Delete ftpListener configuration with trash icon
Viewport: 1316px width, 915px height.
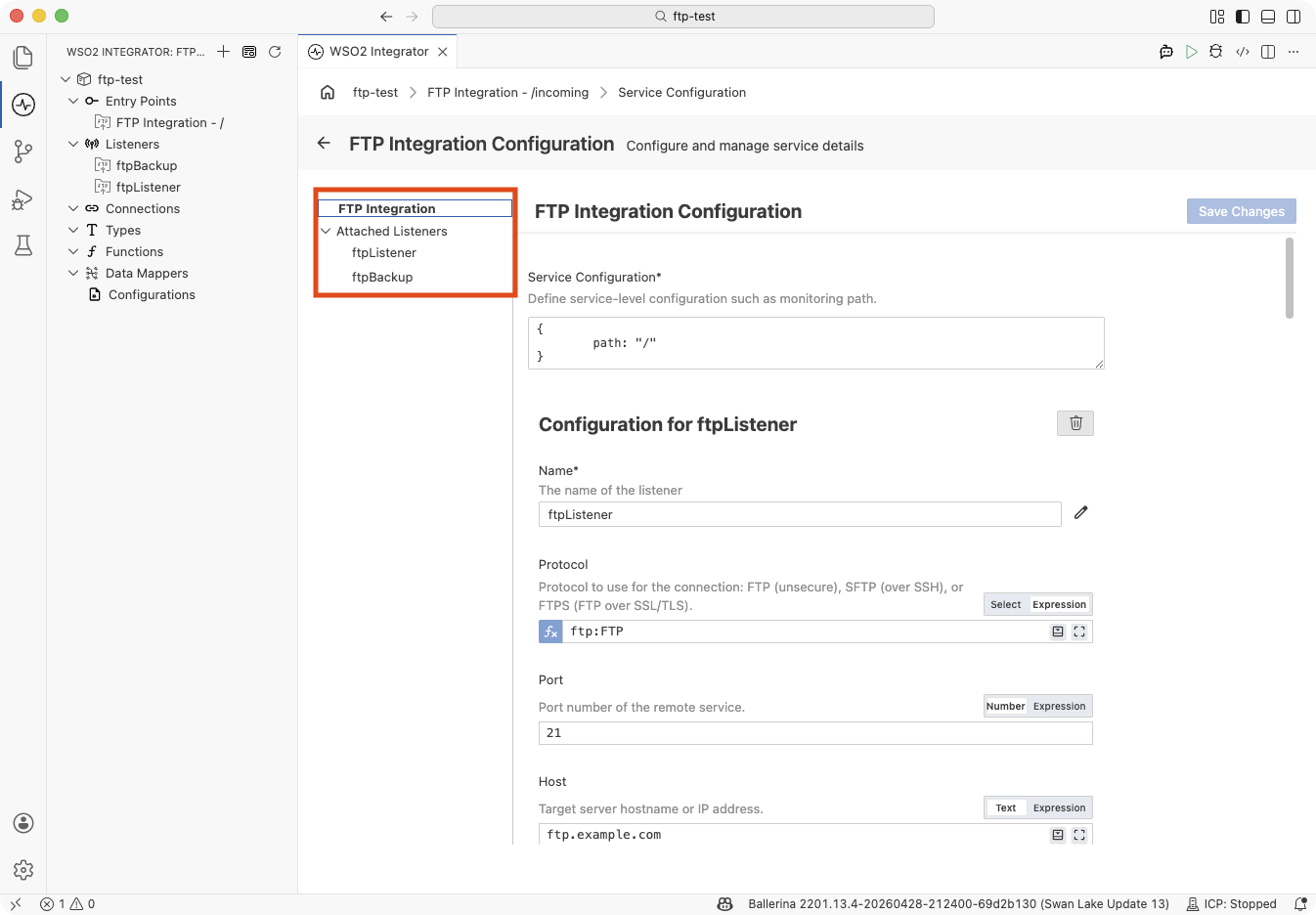click(x=1075, y=423)
